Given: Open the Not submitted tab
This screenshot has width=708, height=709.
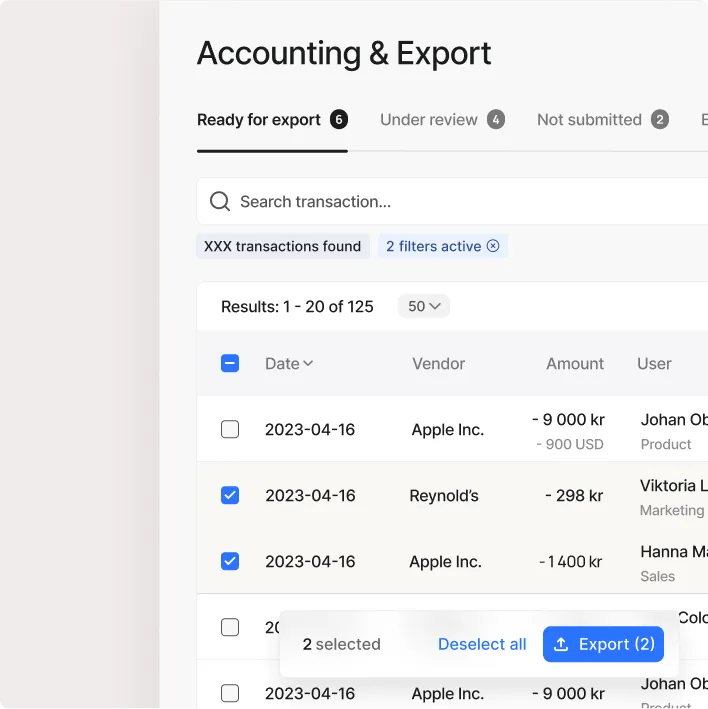Looking at the screenshot, I should click(589, 120).
